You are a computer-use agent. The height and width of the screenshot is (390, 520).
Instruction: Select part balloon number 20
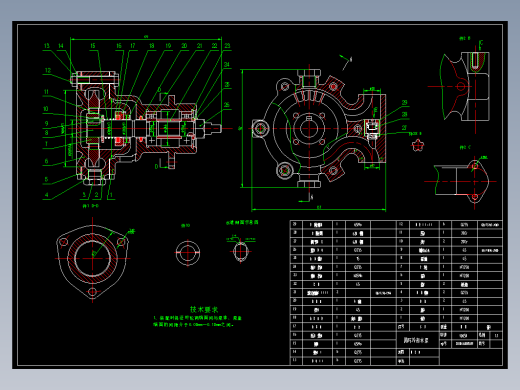184,46
